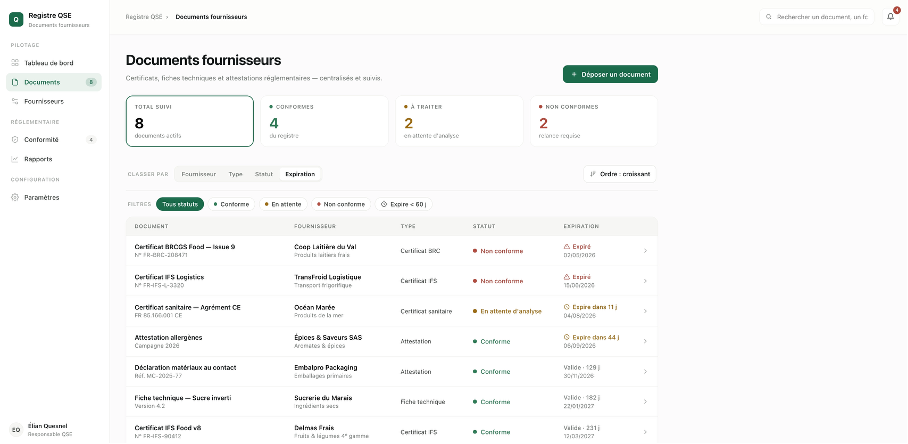
Task: Click Sucrerie du Marais supplier name
Action: 323,398
